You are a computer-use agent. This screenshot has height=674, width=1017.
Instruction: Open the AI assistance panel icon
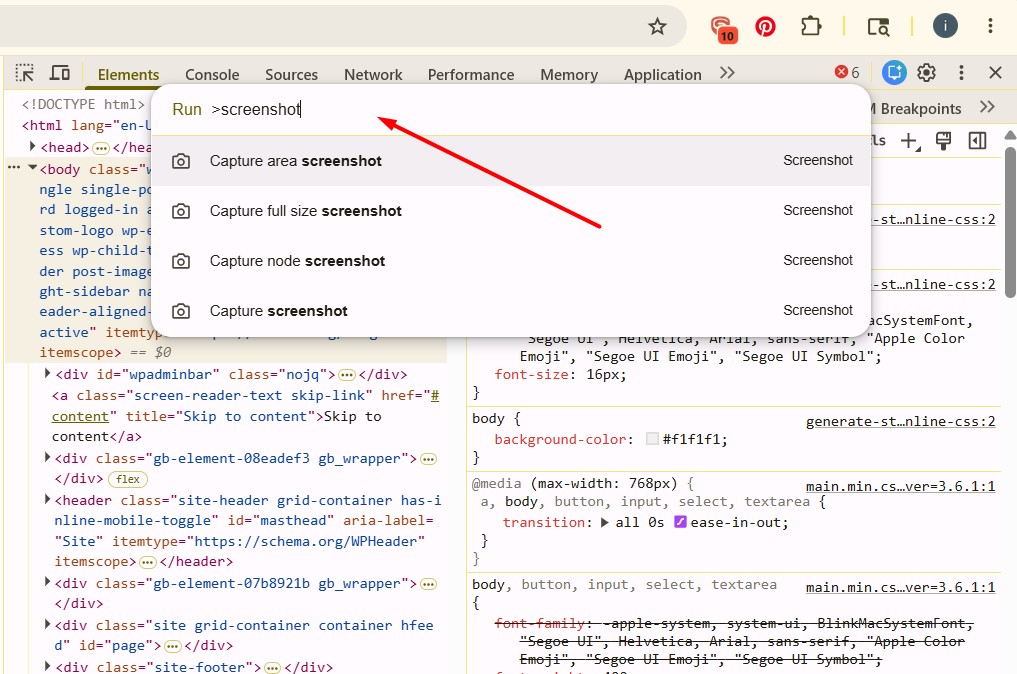click(x=894, y=73)
